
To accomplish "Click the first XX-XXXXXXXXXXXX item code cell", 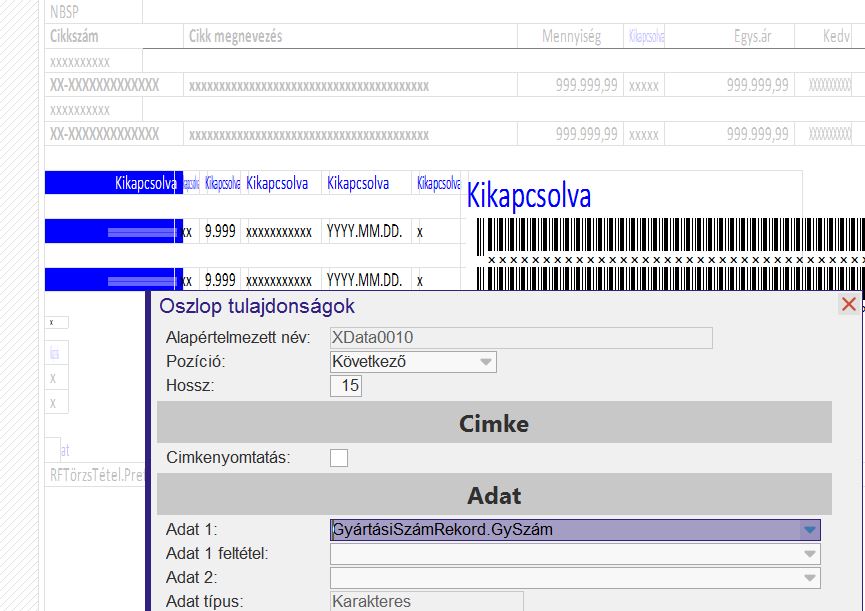I will click(114, 85).
